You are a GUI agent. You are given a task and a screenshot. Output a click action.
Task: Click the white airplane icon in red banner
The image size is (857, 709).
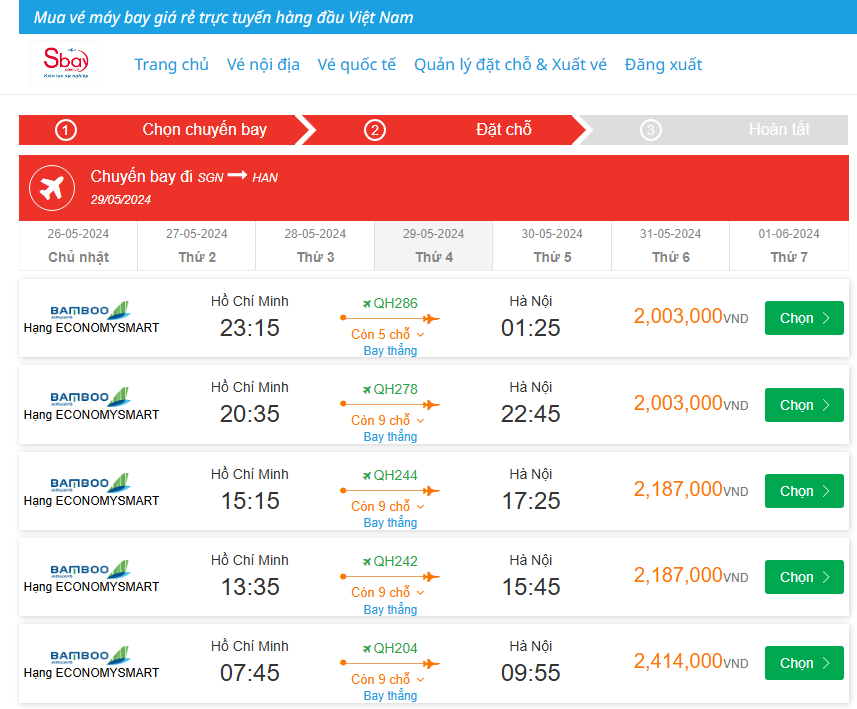coord(52,187)
